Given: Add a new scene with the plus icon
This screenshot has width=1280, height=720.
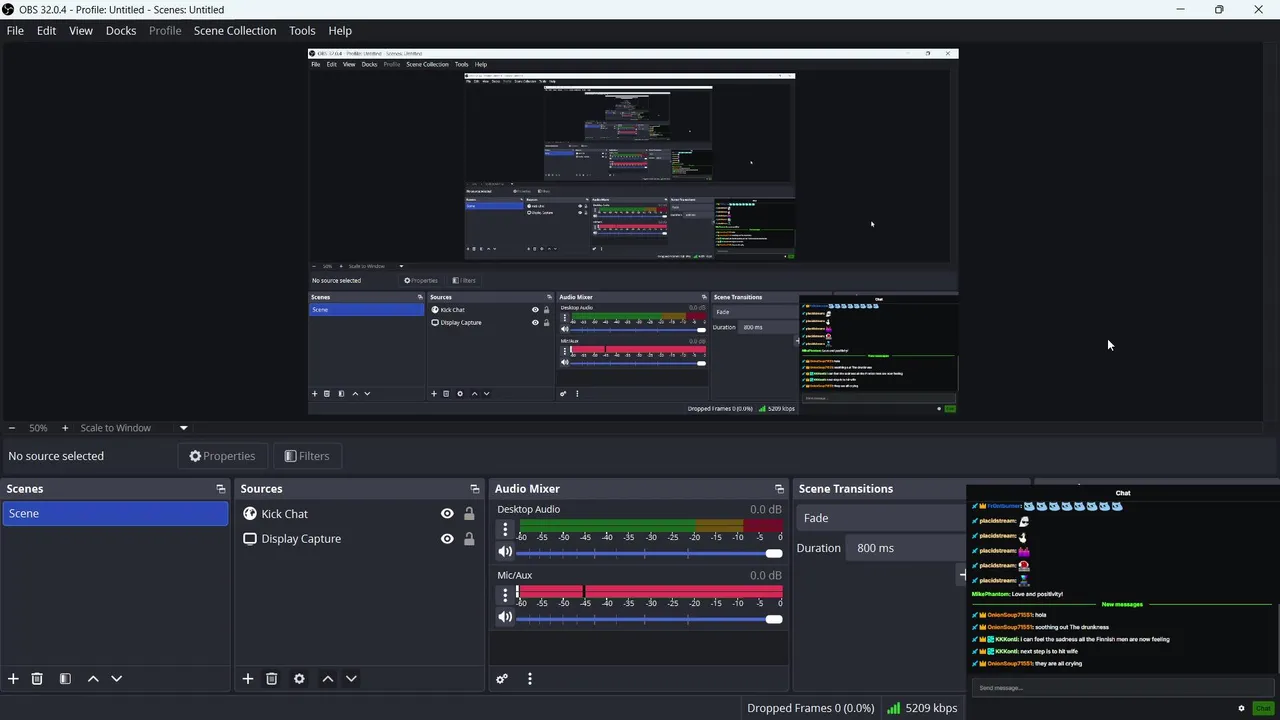Looking at the screenshot, I should (x=13, y=678).
